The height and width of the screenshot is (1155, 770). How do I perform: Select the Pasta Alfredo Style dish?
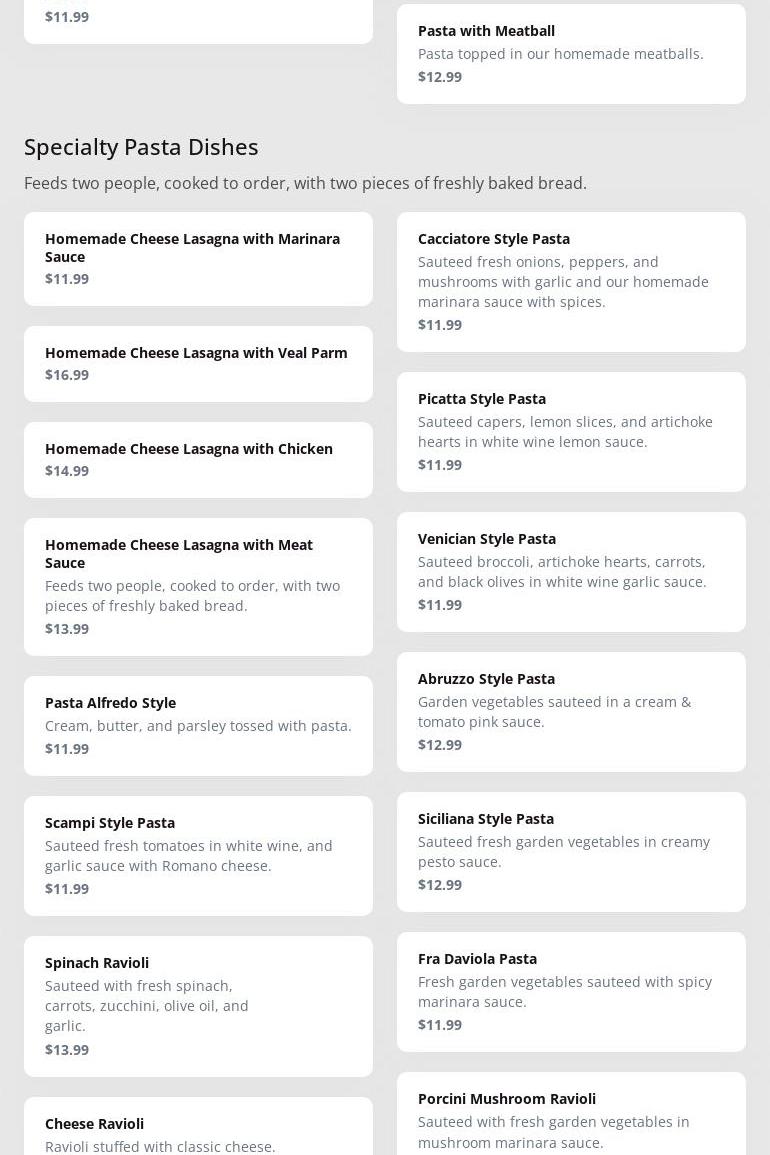click(198, 725)
